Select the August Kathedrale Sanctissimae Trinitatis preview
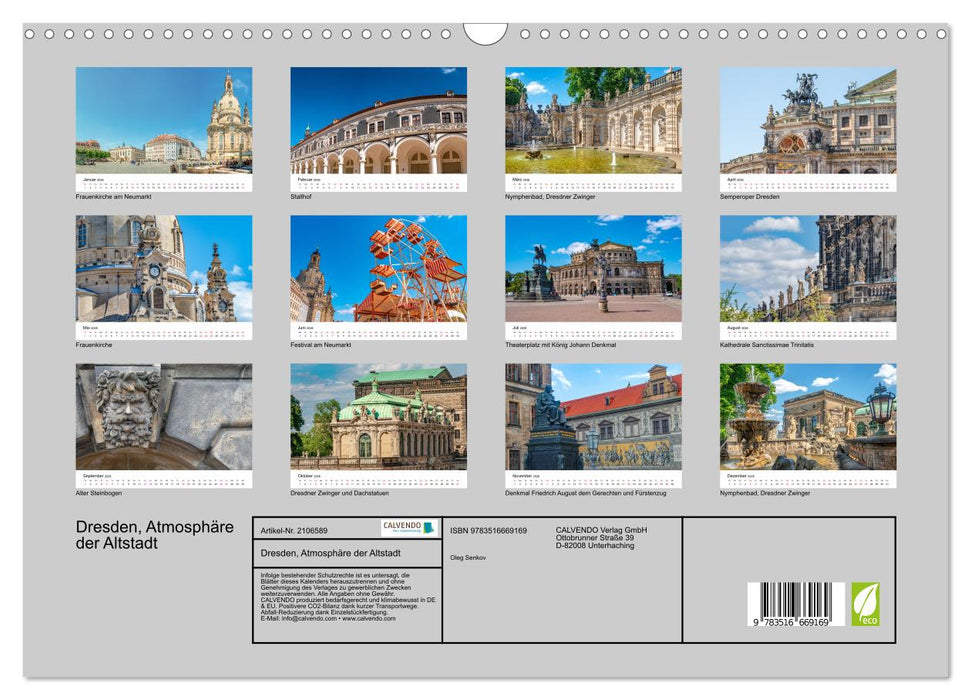 [805, 270]
